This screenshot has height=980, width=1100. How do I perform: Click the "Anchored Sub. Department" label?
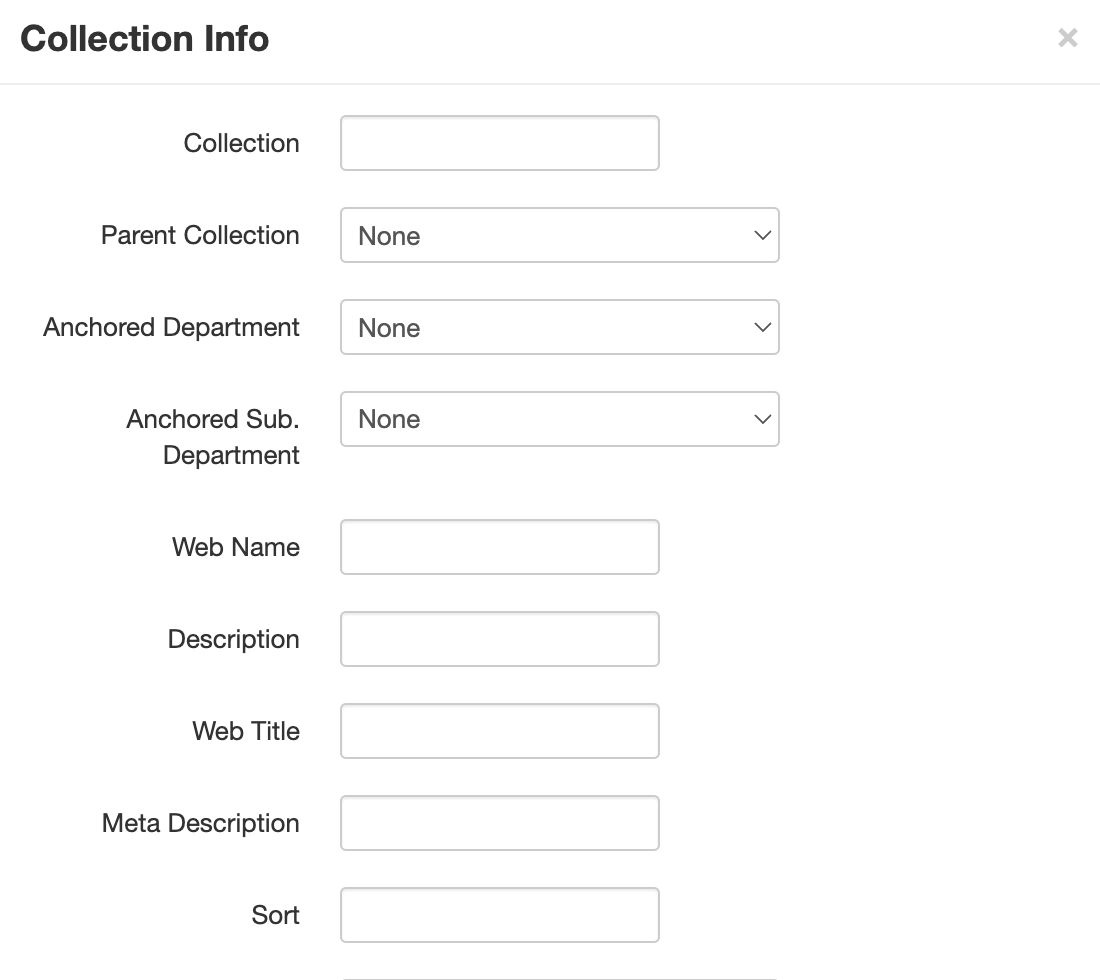pos(213,437)
